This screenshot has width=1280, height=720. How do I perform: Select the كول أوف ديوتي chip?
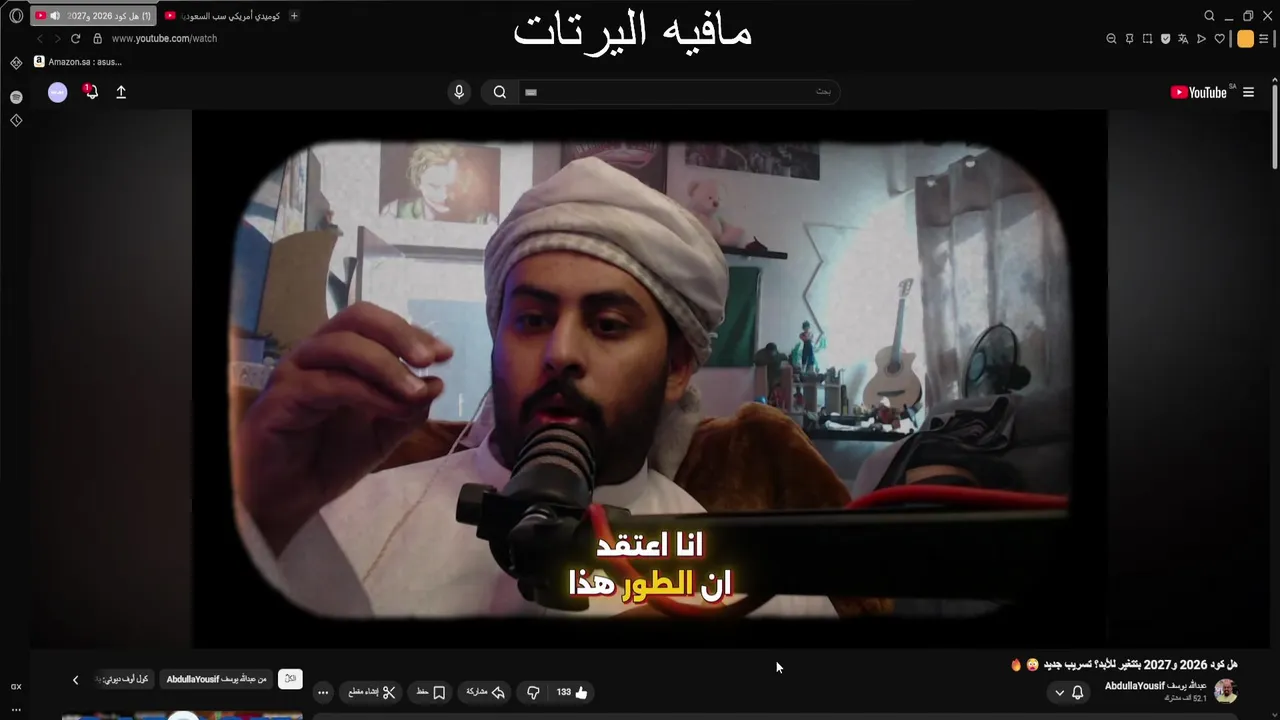click(x=123, y=679)
